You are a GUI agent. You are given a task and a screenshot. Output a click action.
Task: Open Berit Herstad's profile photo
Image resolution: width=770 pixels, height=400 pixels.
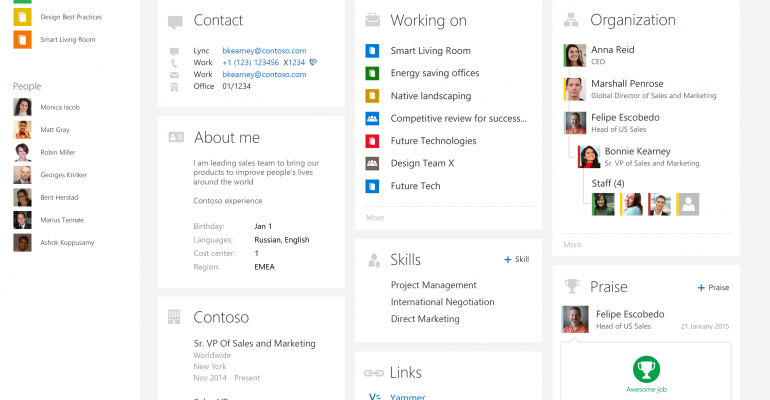(x=22, y=197)
